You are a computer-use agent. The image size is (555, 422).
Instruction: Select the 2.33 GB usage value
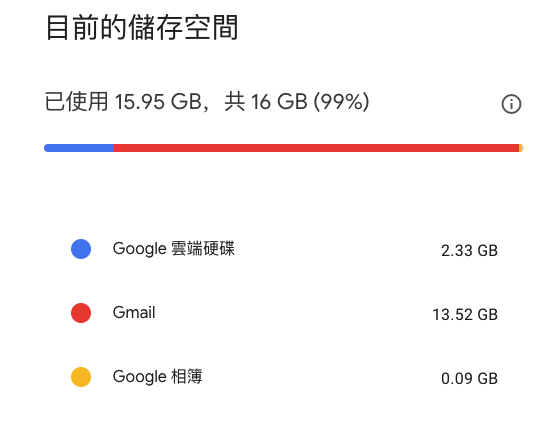click(x=469, y=251)
